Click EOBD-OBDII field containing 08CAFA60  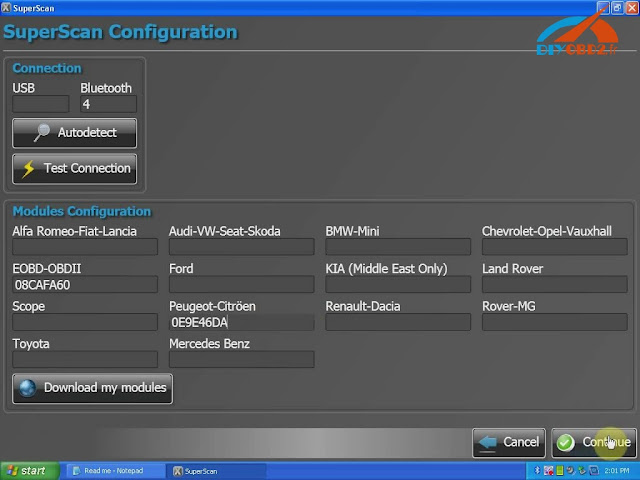coord(85,284)
